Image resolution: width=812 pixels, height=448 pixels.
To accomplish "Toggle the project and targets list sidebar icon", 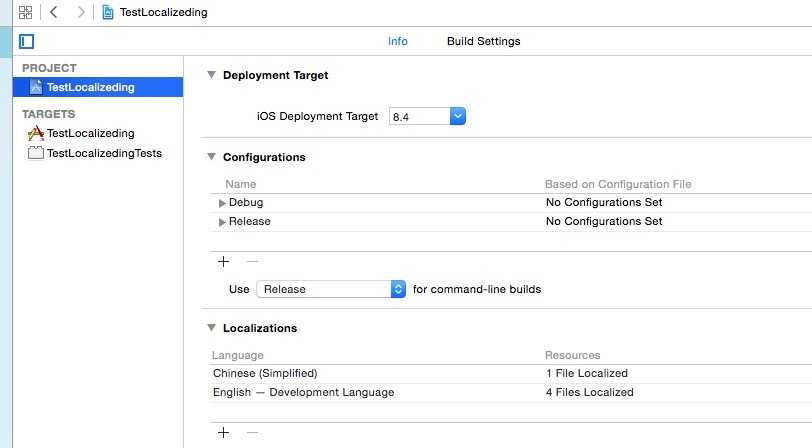I will [x=26, y=41].
